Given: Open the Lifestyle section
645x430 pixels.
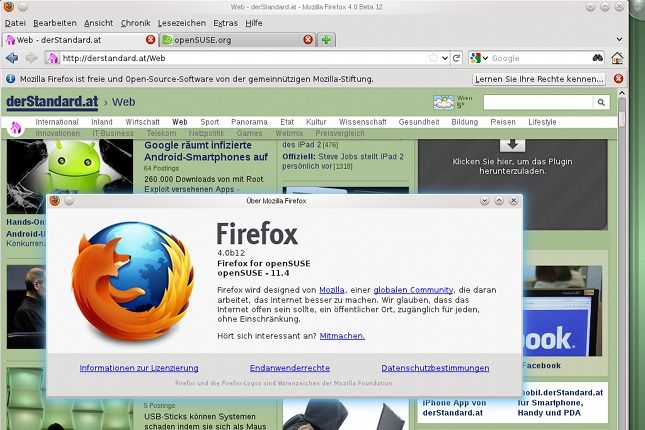Looking at the screenshot, I should click(x=542, y=122).
